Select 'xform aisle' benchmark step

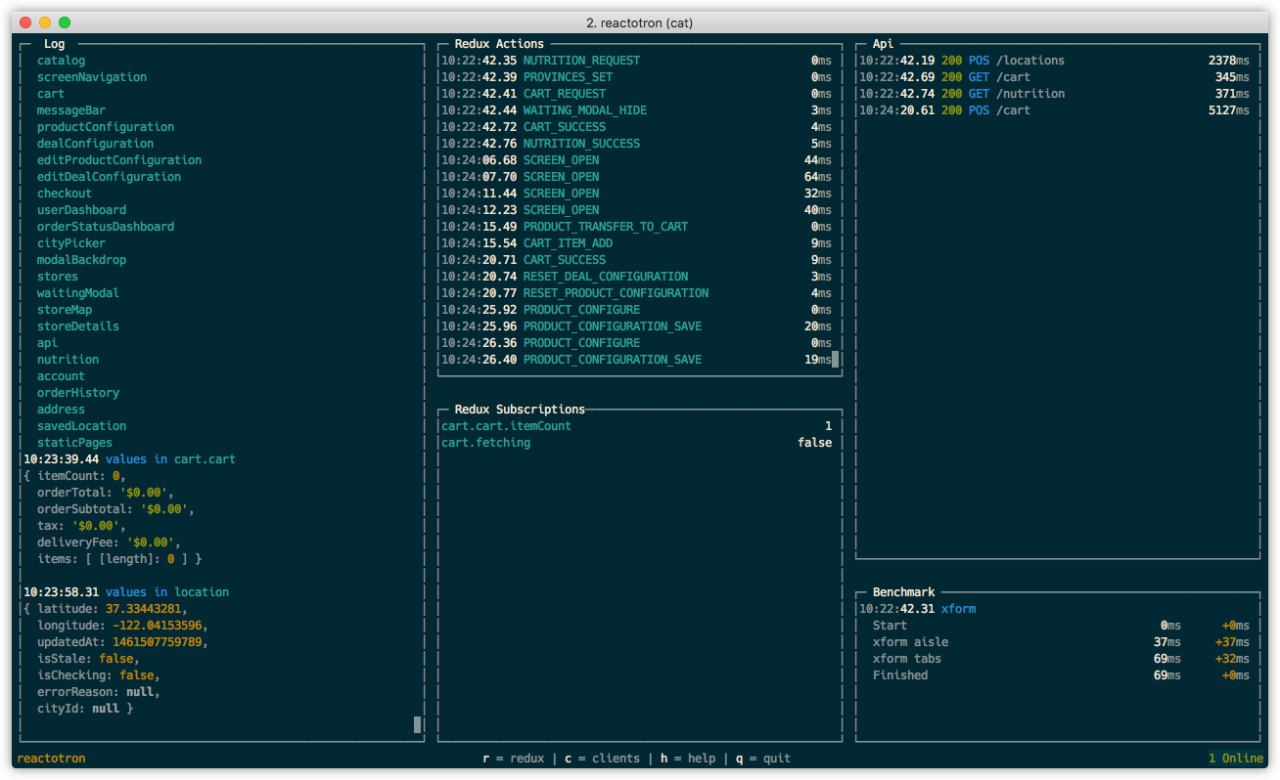point(1060,641)
